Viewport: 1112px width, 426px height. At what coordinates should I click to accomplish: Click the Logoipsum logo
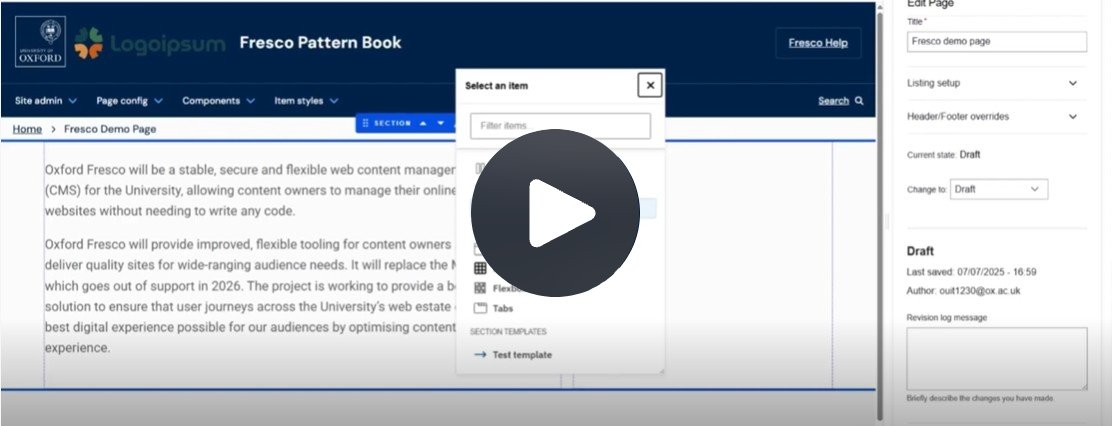150,43
